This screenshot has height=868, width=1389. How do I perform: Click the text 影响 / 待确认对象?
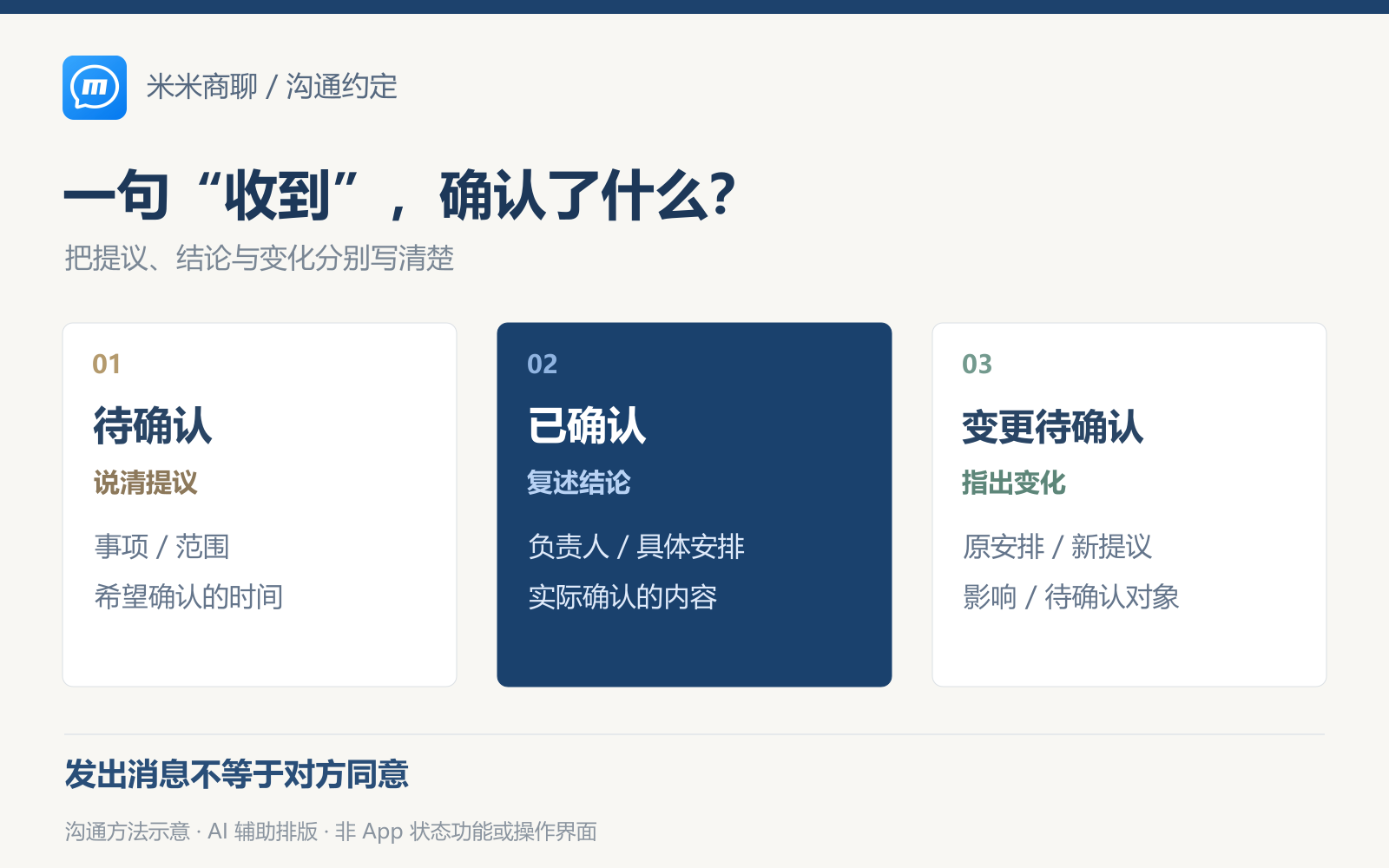coord(1071,597)
